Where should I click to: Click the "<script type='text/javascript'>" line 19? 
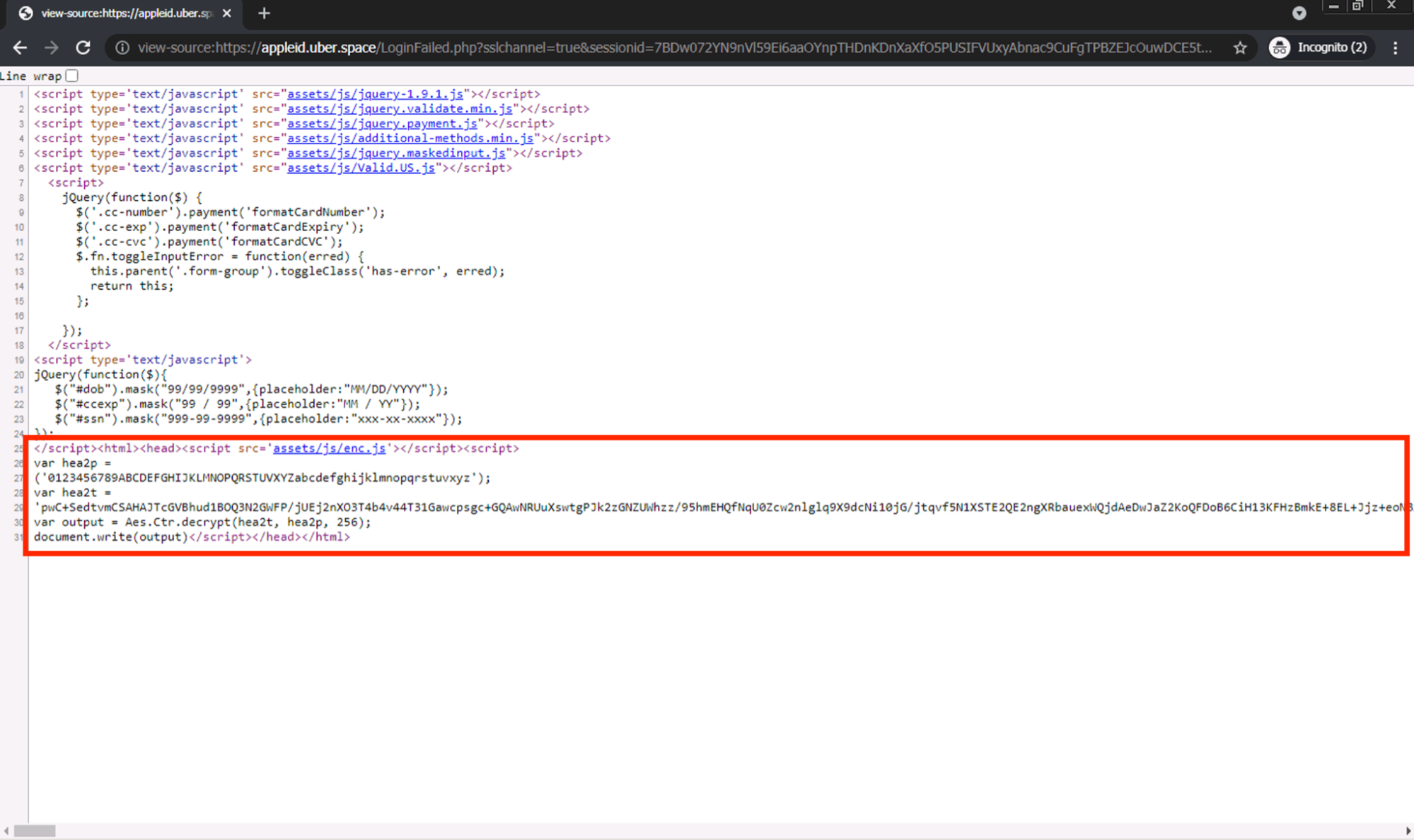(143, 360)
